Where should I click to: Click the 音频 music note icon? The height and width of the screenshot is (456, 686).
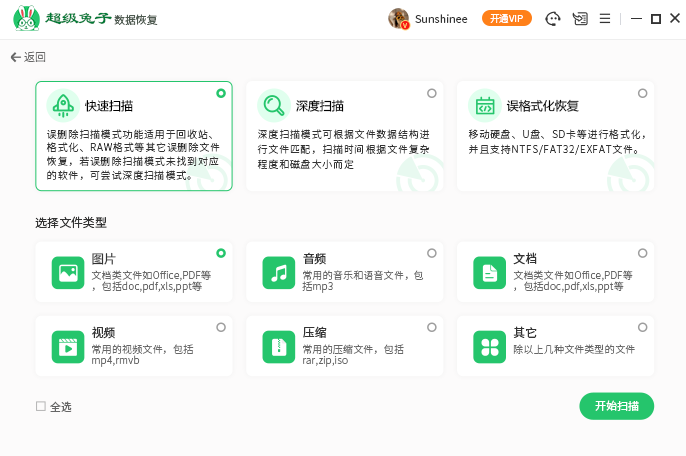click(x=279, y=273)
